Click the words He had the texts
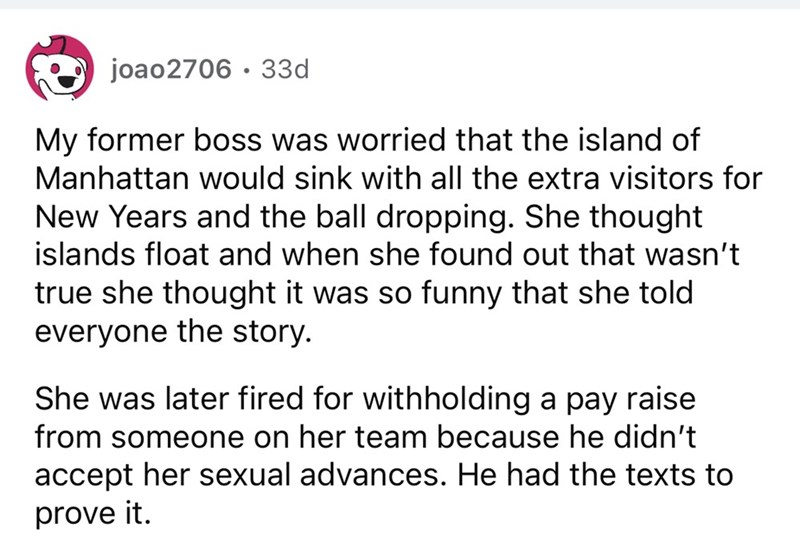The image size is (800, 560). (x=576, y=475)
